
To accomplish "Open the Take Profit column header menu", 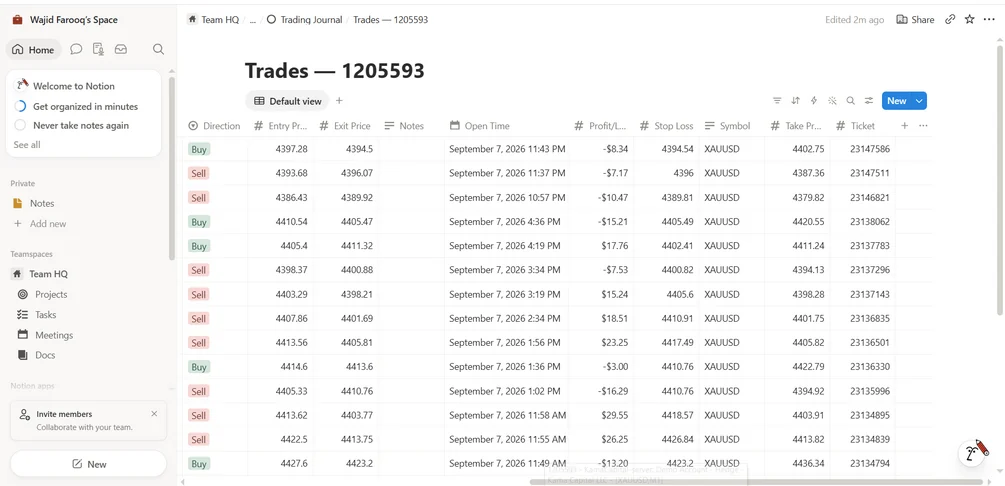I will click(x=797, y=126).
